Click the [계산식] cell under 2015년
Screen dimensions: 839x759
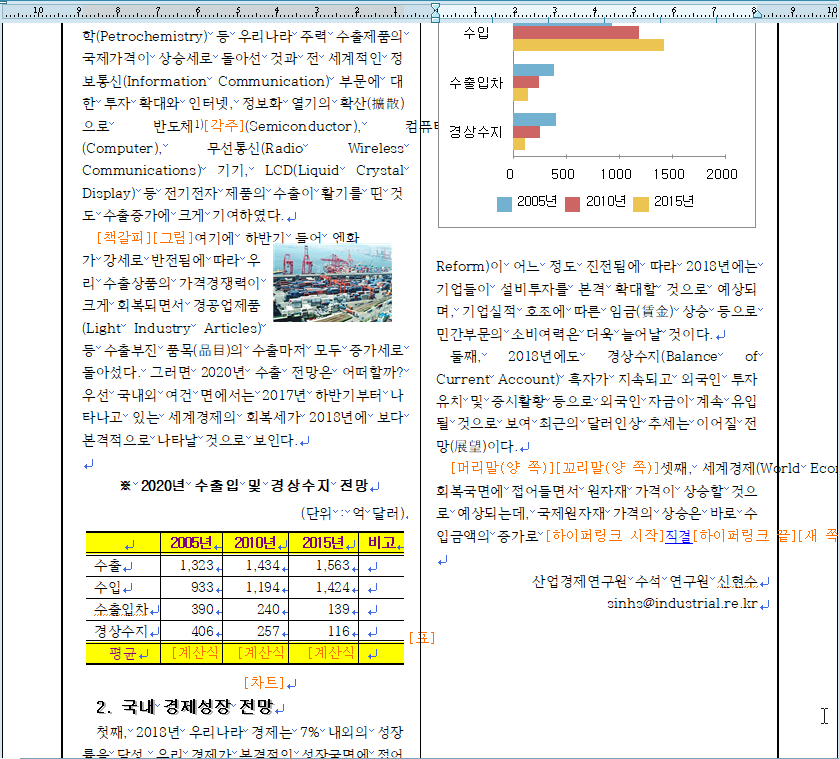click(323, 653)
